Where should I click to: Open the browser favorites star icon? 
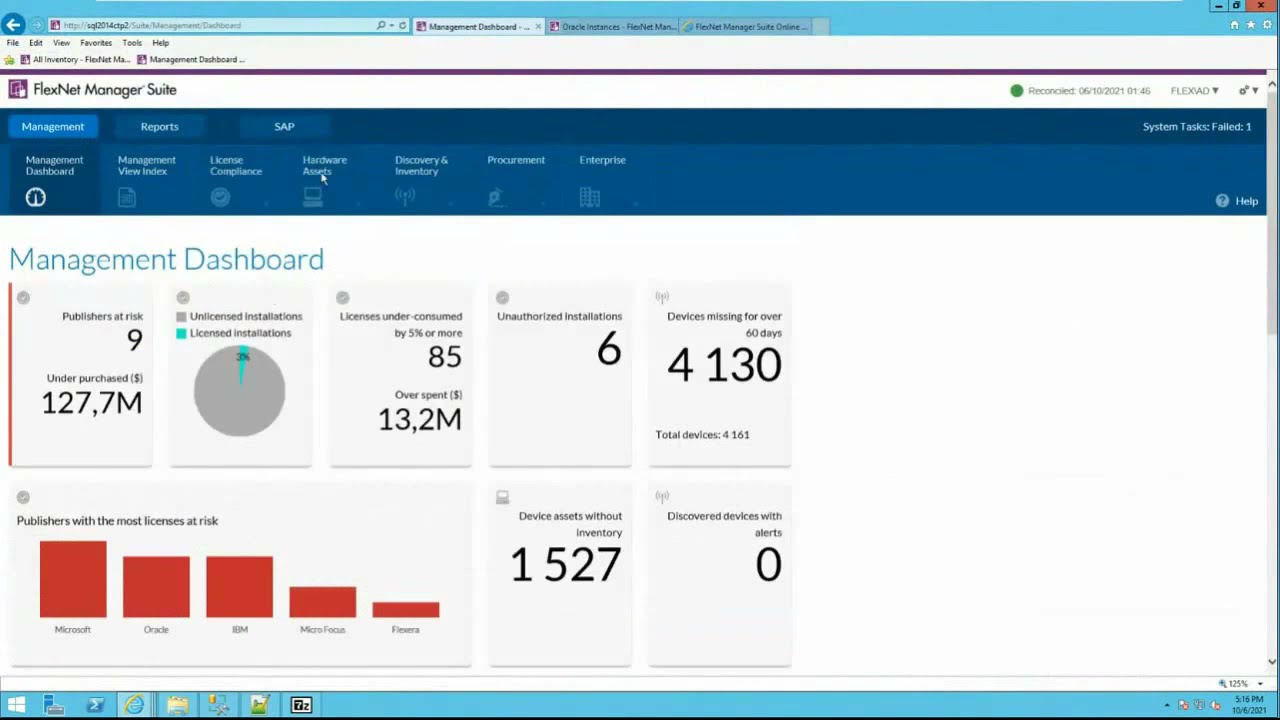(1250, 26)
